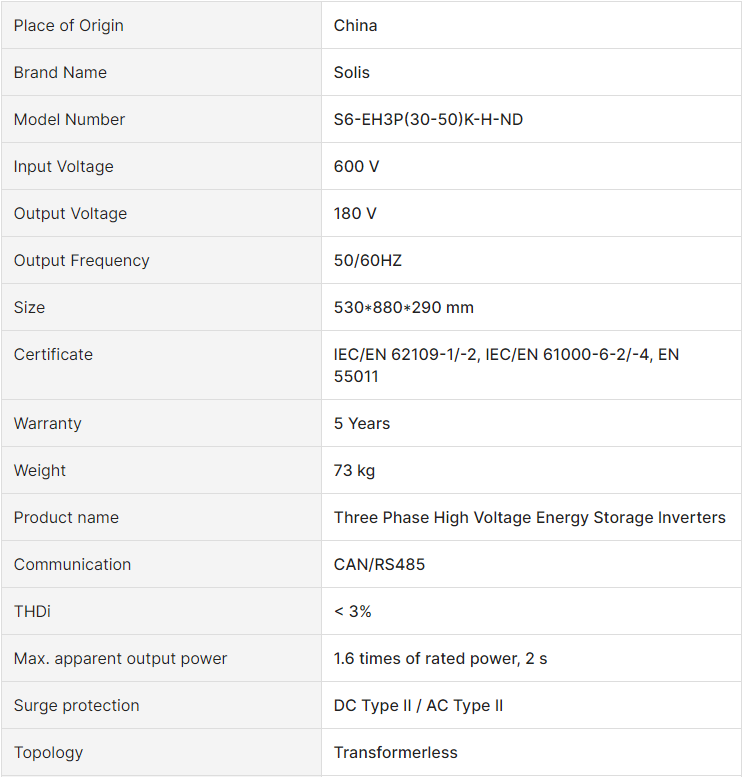Click Three Phase High Voltage product name
This screenshot has width=743, height=777.
click(x=529, y=518)
